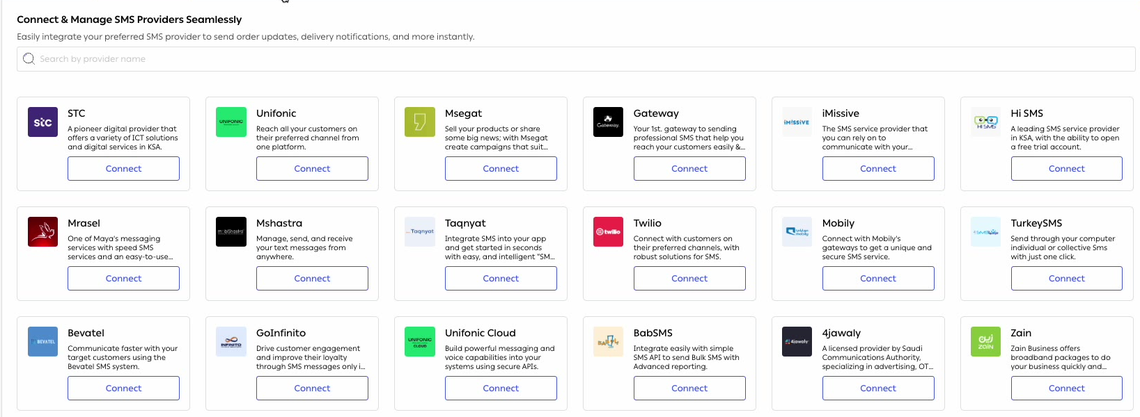Click the Hi SMS card title text

coord(1027,113)
